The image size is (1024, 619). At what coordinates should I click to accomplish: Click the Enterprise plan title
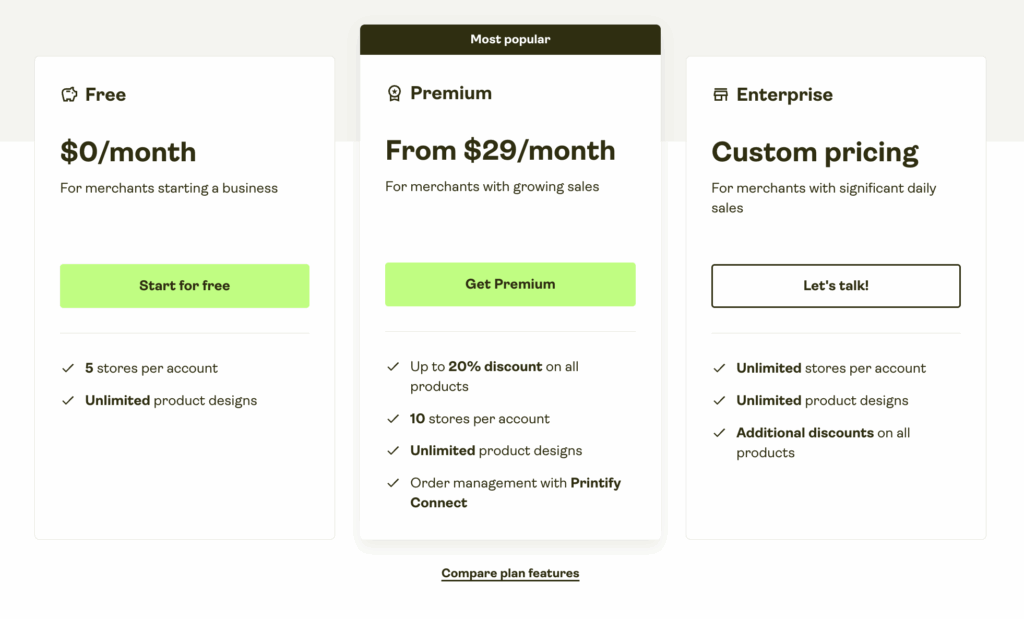(784, 95)
